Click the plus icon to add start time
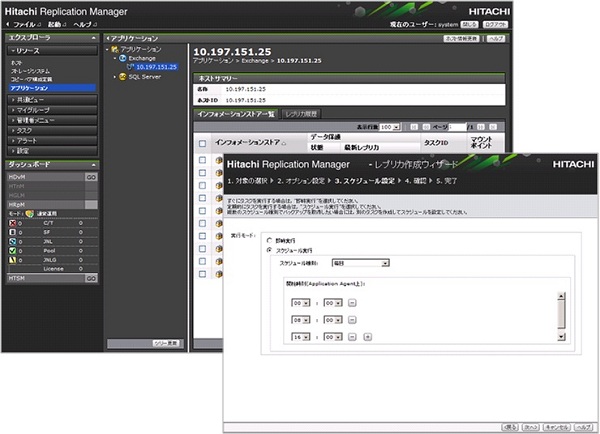This screenshot has height=434, width=600. click(367, 337)
